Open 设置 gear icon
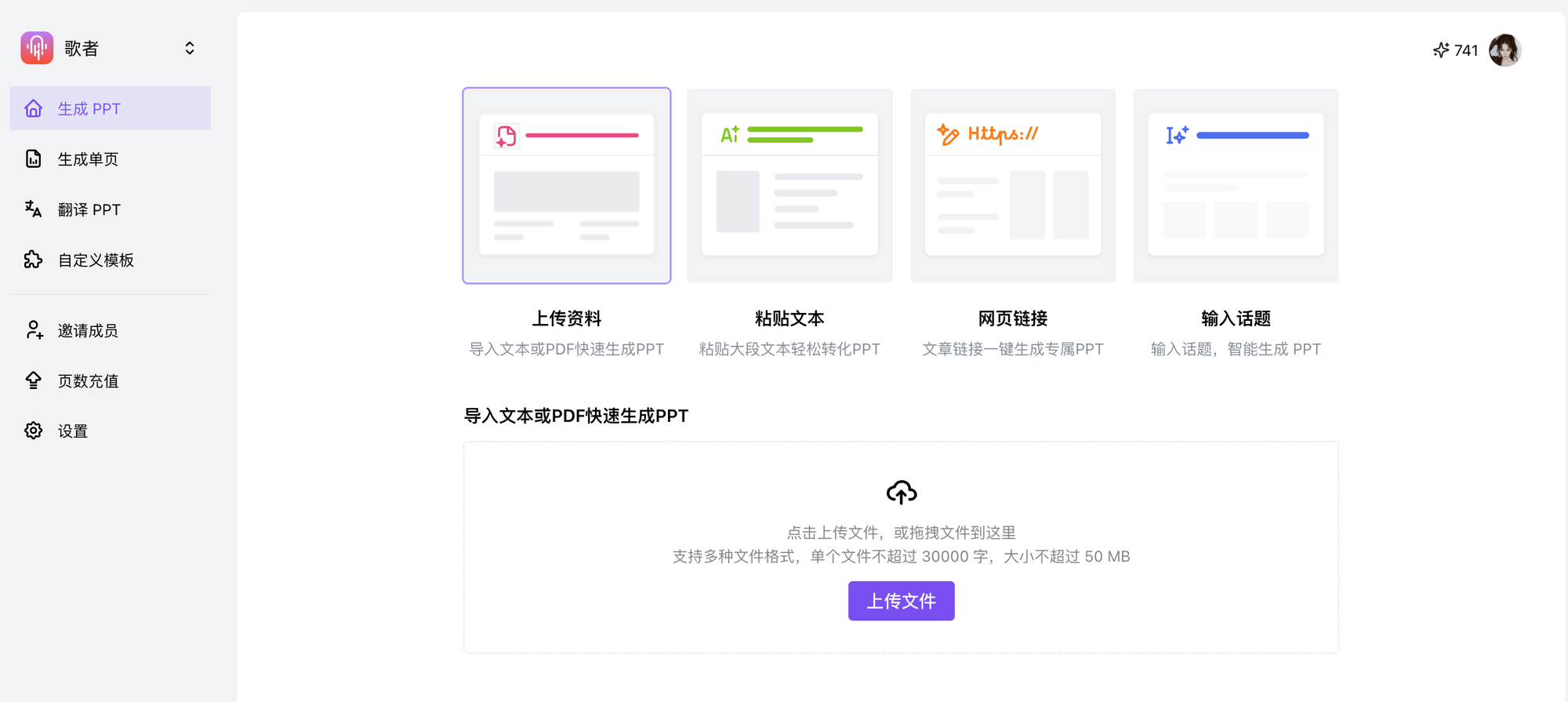Image resolution: width=1568 pixels, height=702 pixels. (33, 431)
